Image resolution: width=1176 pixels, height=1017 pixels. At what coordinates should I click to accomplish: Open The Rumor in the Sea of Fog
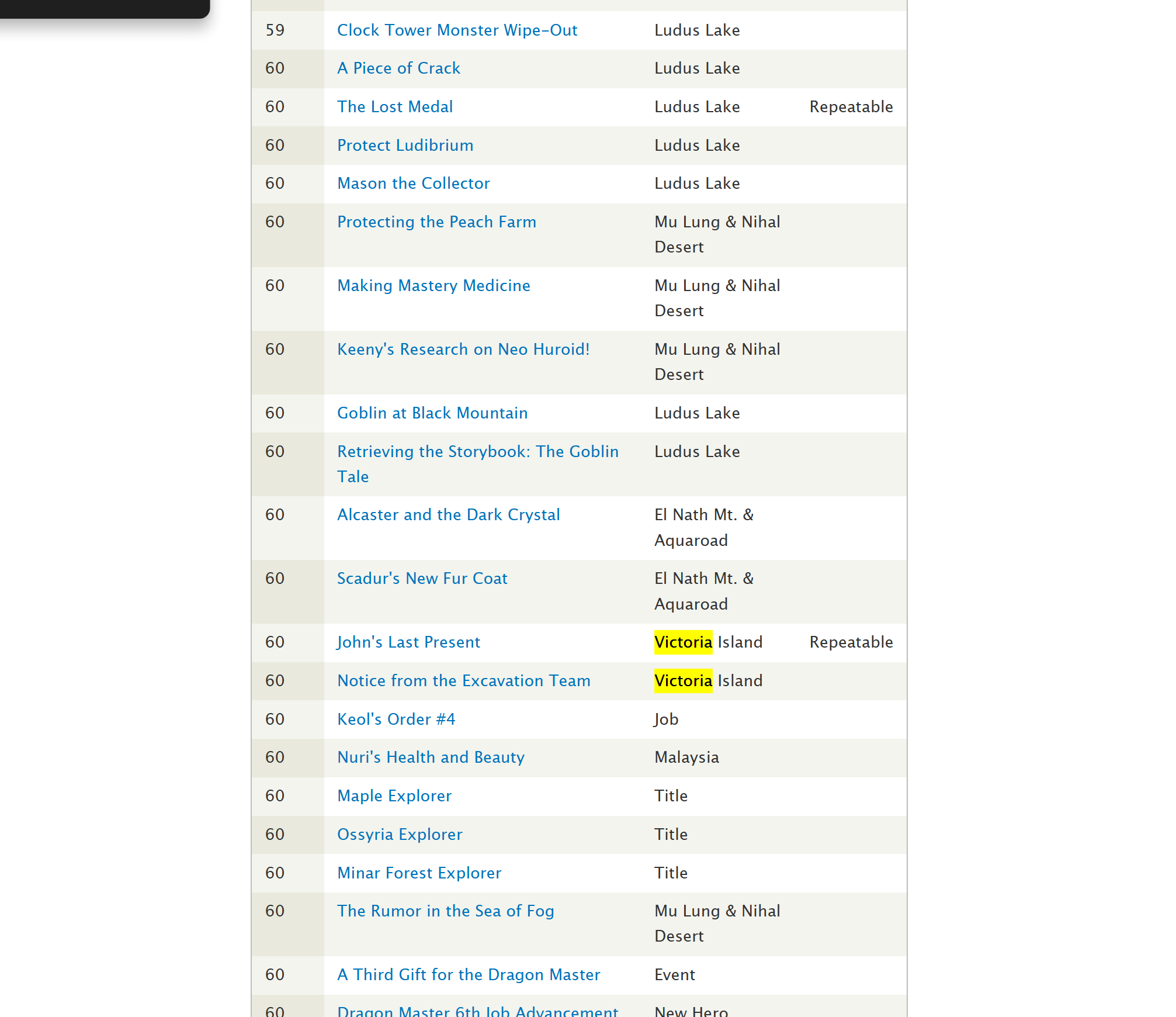pos(445,911)
